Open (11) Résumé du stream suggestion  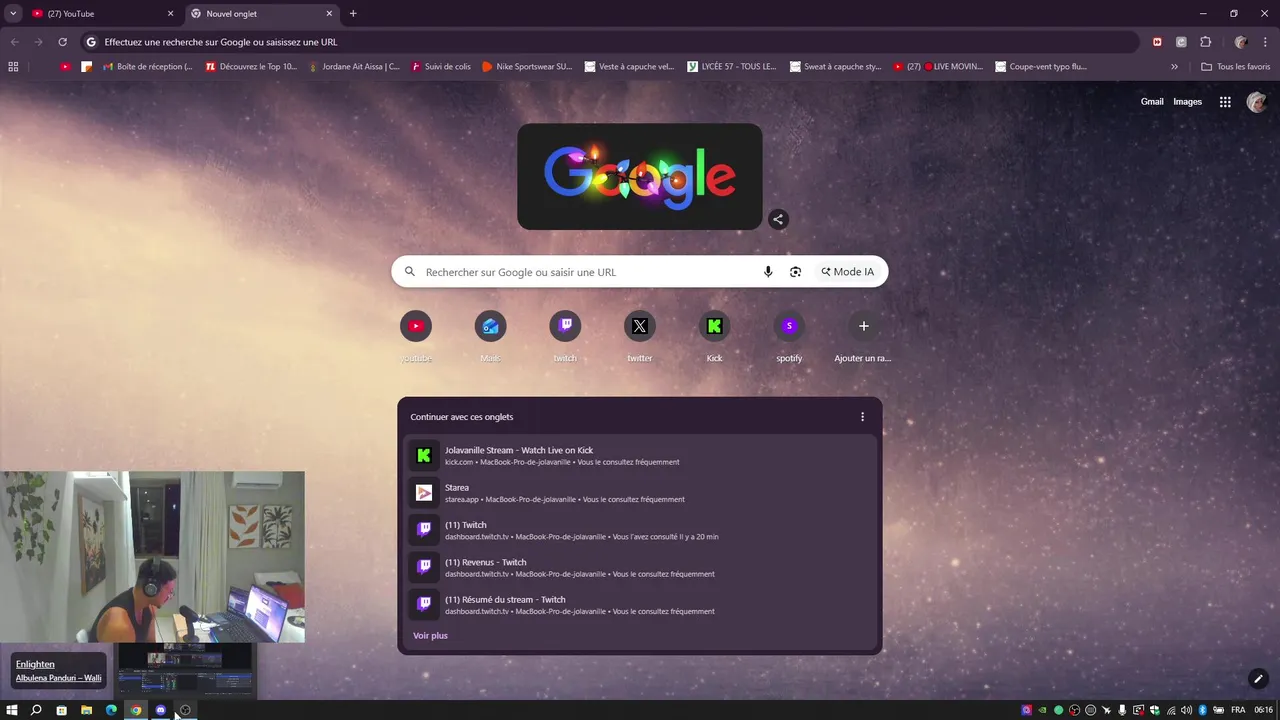(x=640, y=605)
